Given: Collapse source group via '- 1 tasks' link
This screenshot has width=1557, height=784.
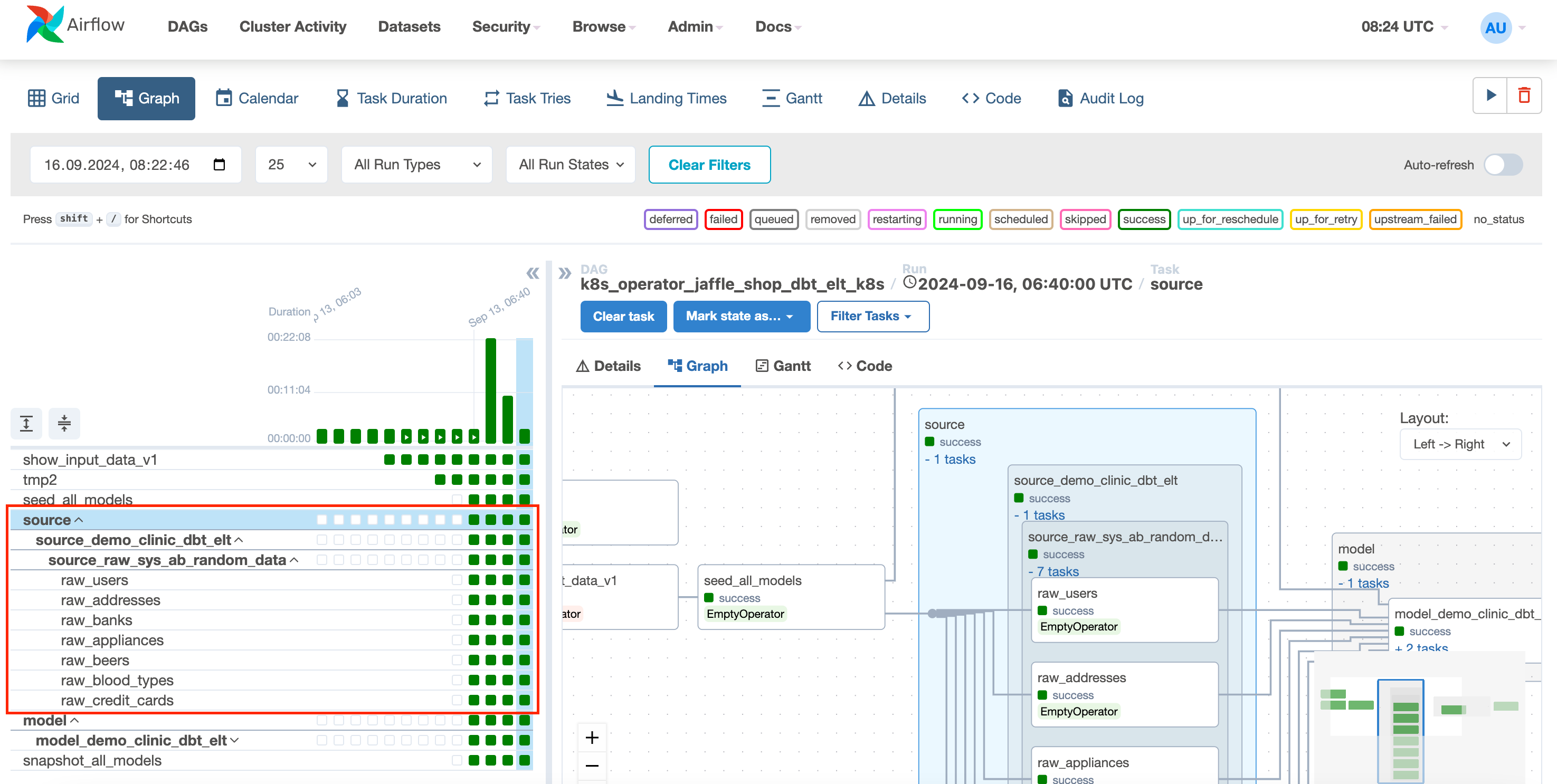Looking at the screenshot, I should 950,460.
